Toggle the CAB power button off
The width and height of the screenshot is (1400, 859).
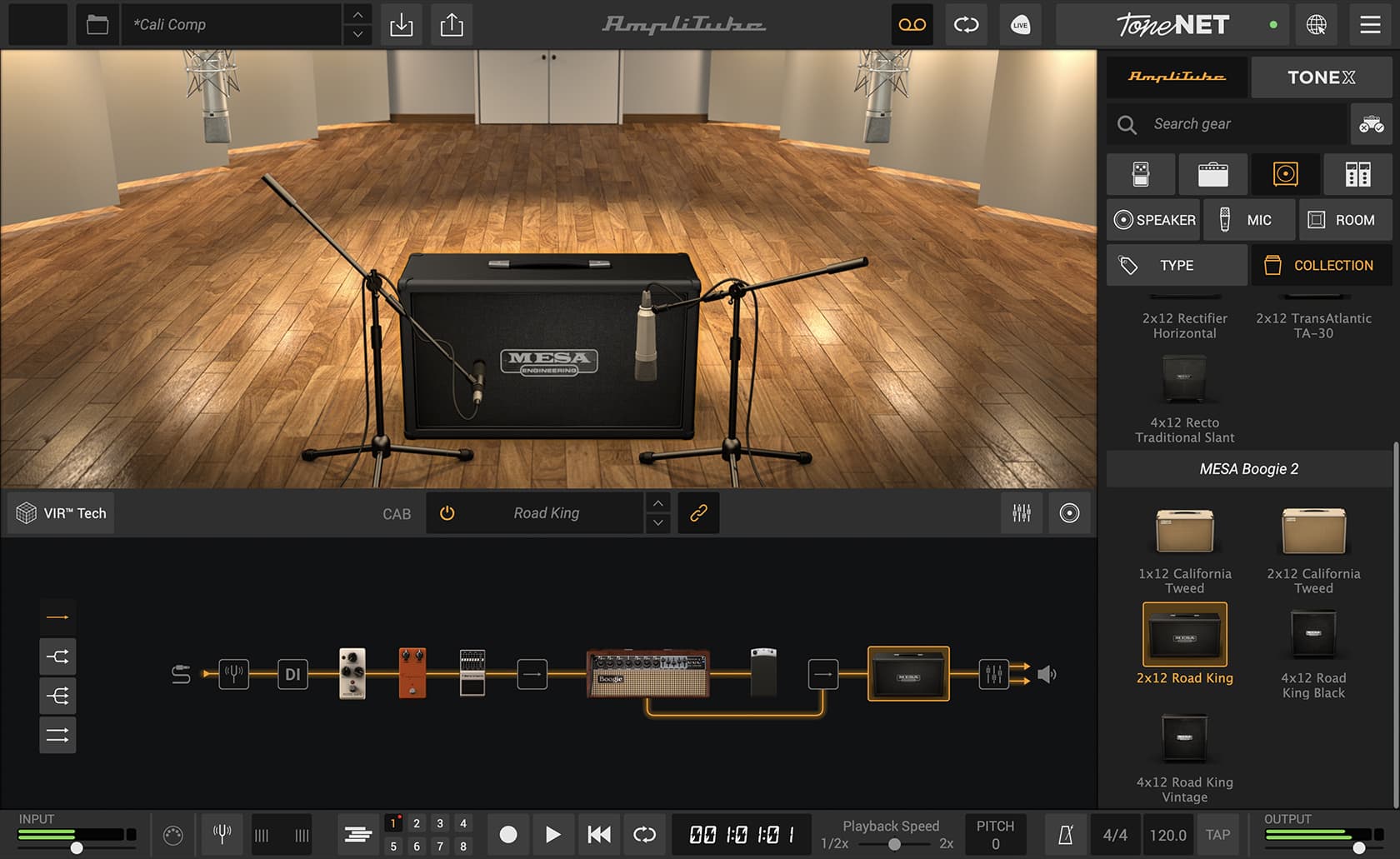point(447,512)
